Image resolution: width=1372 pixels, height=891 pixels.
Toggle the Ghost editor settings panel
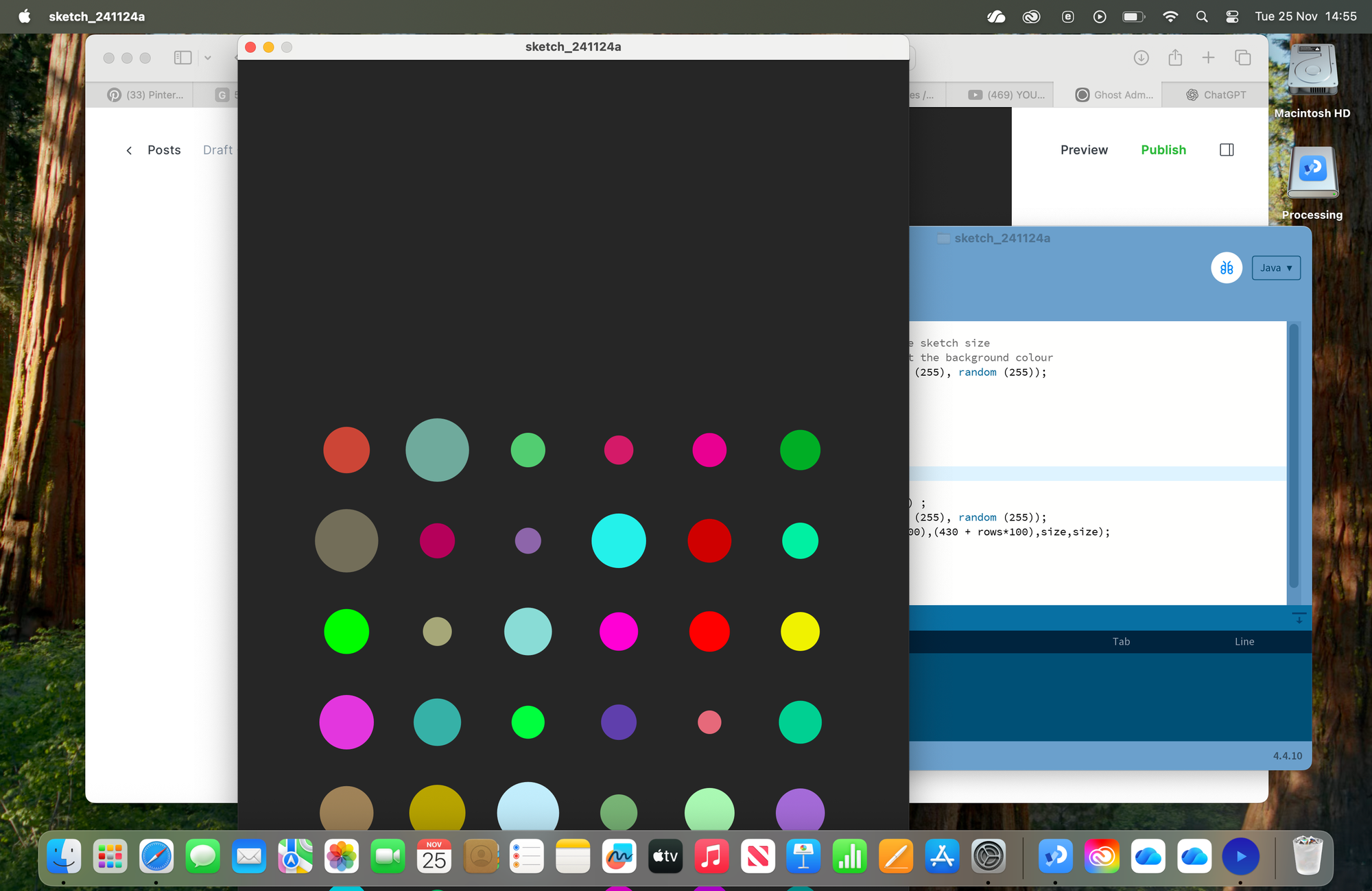pyautogui.click(x=1227, y=150)
